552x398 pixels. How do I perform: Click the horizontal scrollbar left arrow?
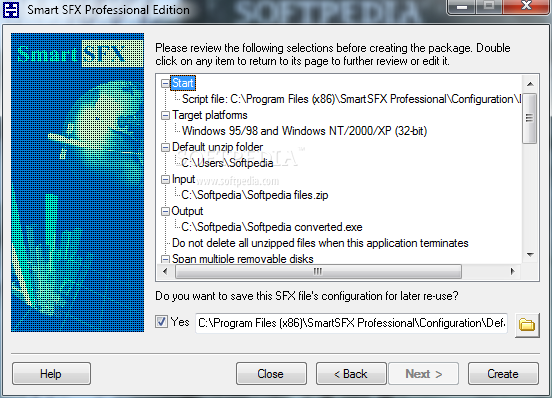coord(165,271)
